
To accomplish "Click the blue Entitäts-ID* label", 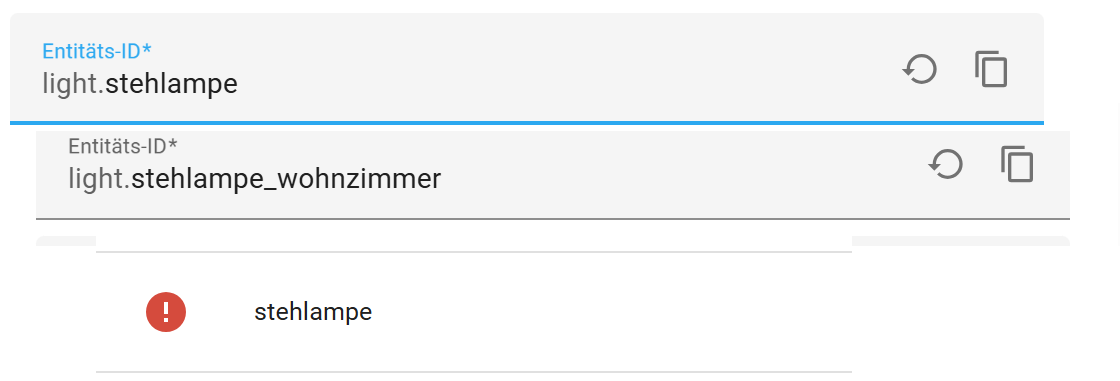I will (x=97, y=51).
